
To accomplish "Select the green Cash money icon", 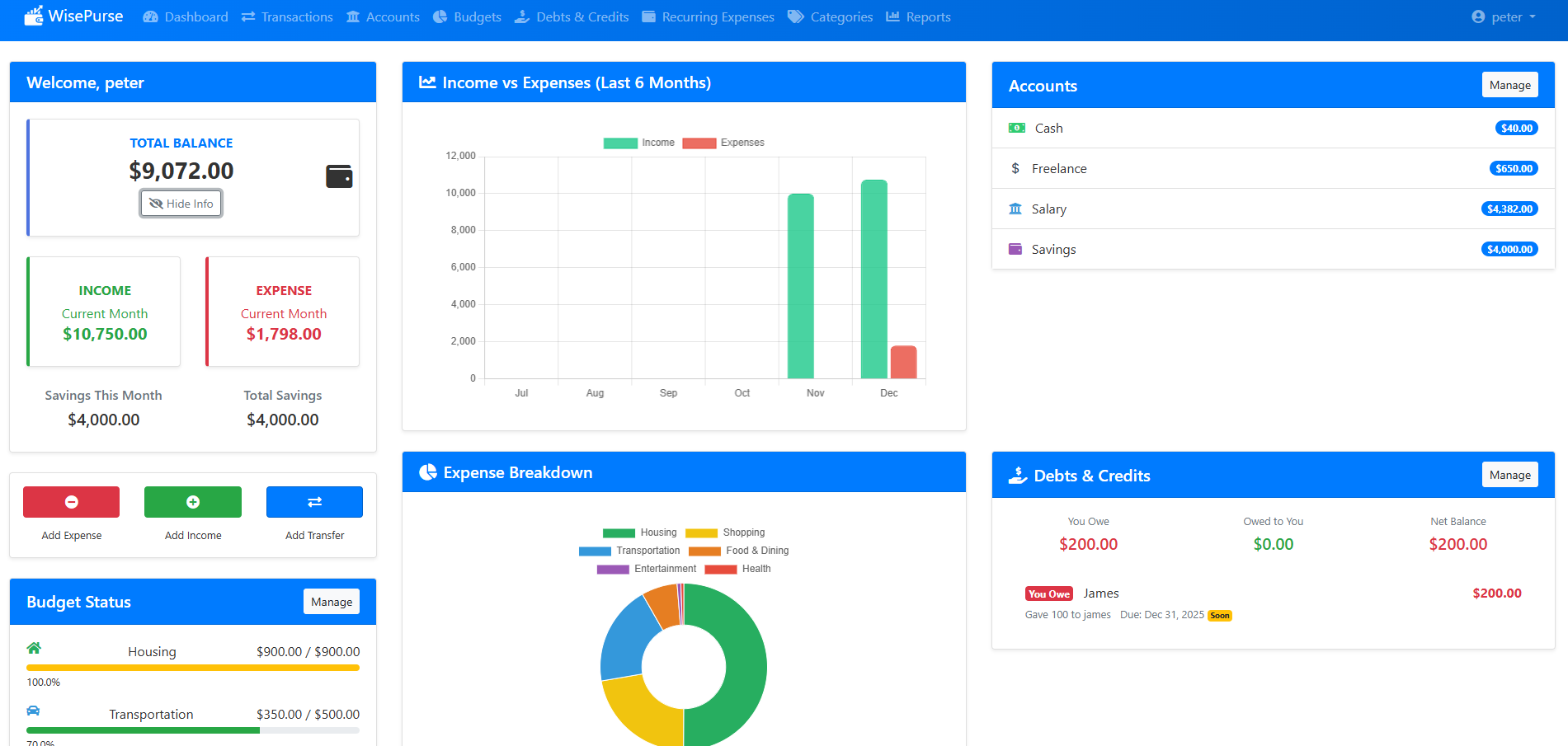I will (1015, 128).
